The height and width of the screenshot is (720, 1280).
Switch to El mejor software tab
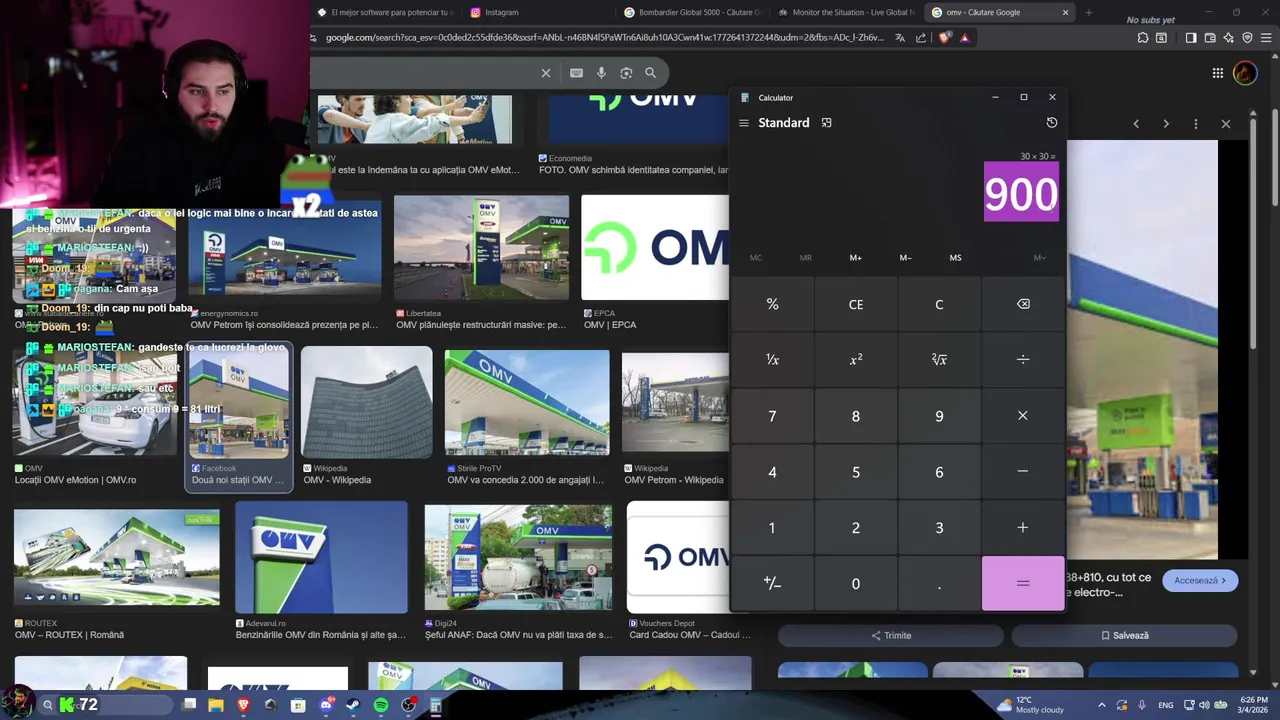click(383, 12)
